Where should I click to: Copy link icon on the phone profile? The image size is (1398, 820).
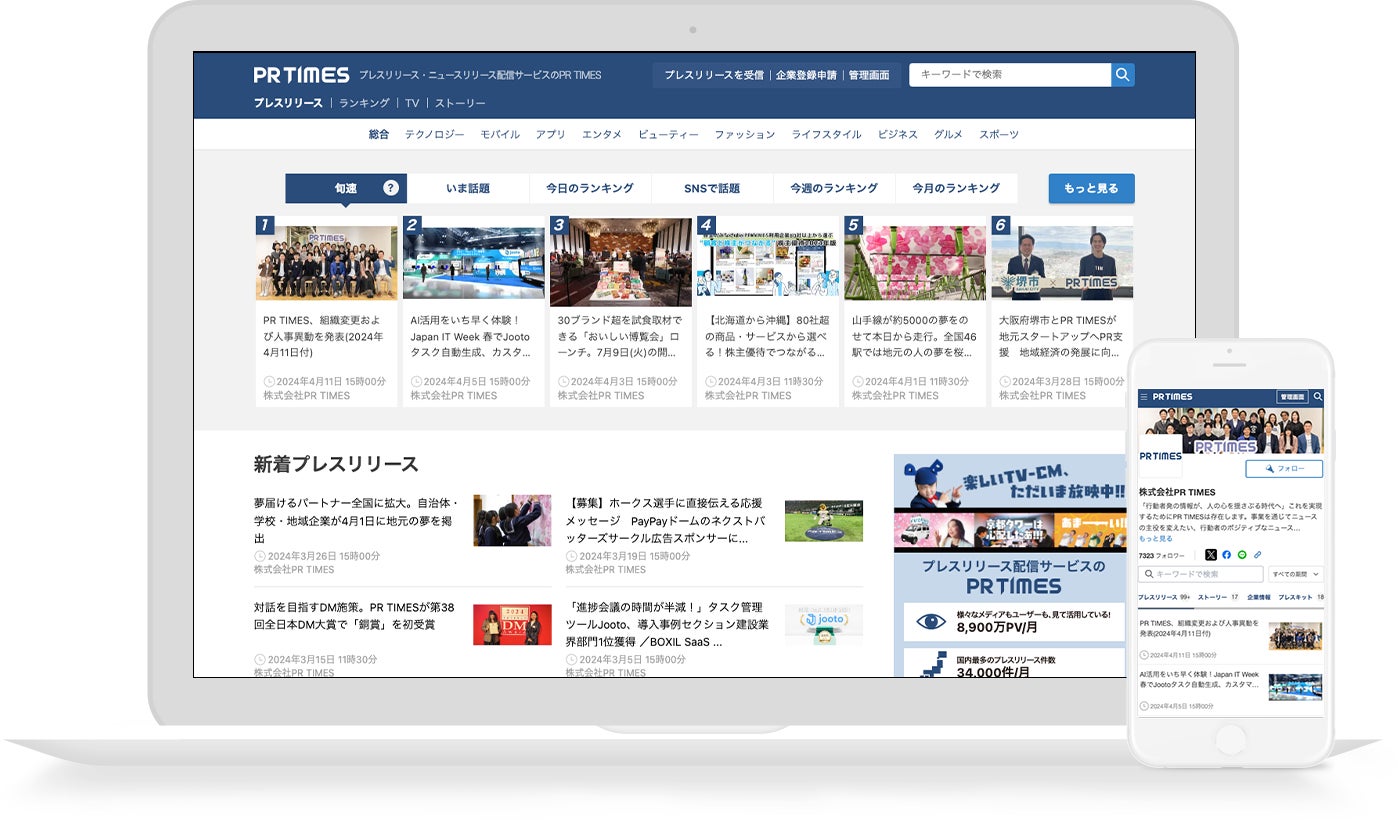click(1258, 555)
